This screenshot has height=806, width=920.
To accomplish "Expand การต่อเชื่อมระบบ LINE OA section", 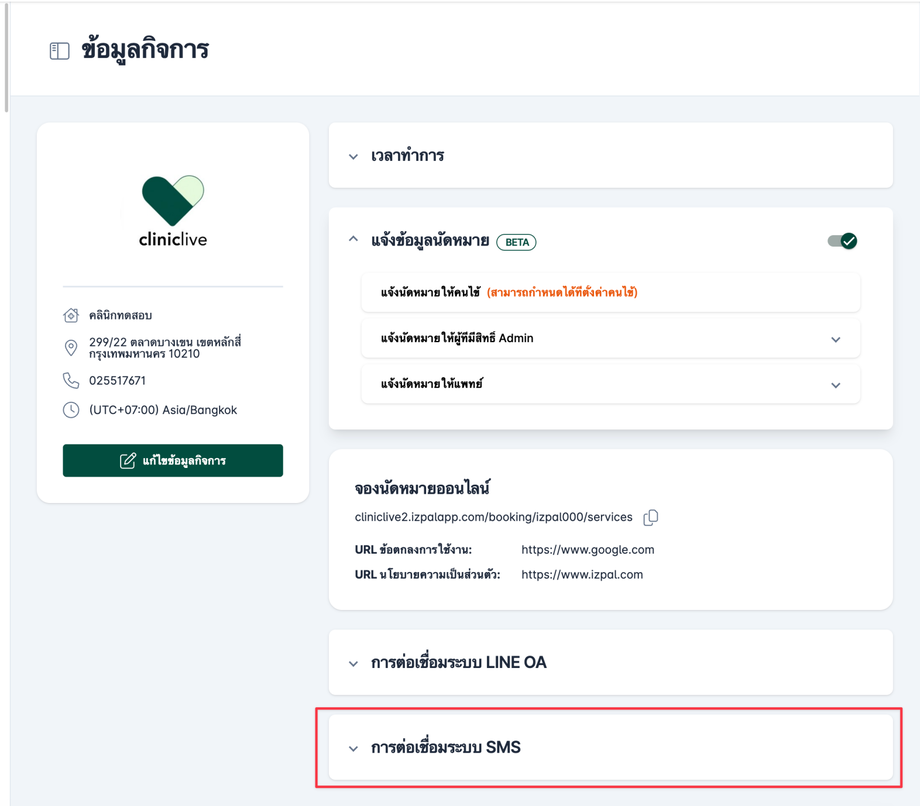I will tap(353, 664).
